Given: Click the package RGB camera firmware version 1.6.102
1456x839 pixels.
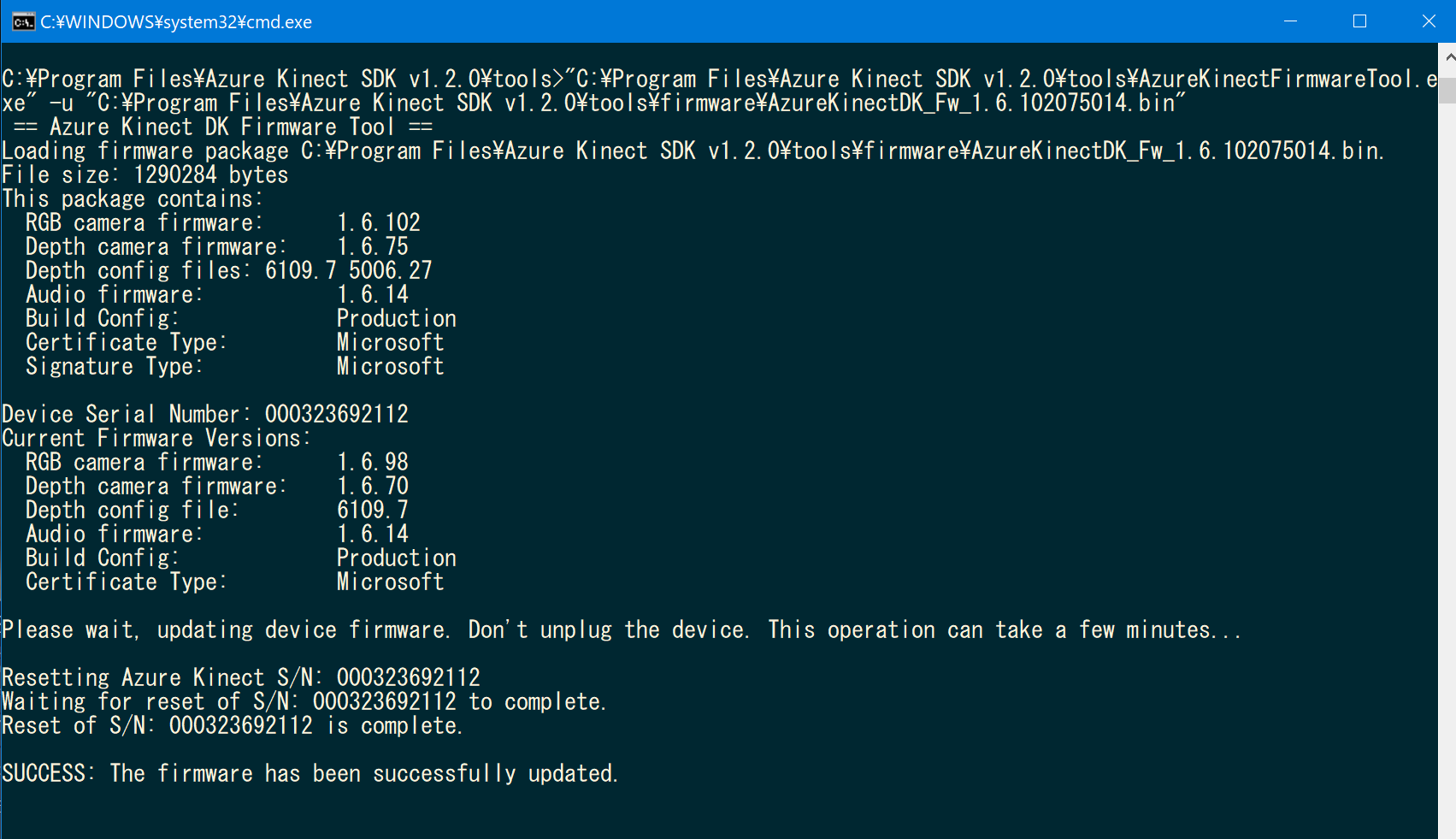Looking at the screenshot, I should (379, 223).
